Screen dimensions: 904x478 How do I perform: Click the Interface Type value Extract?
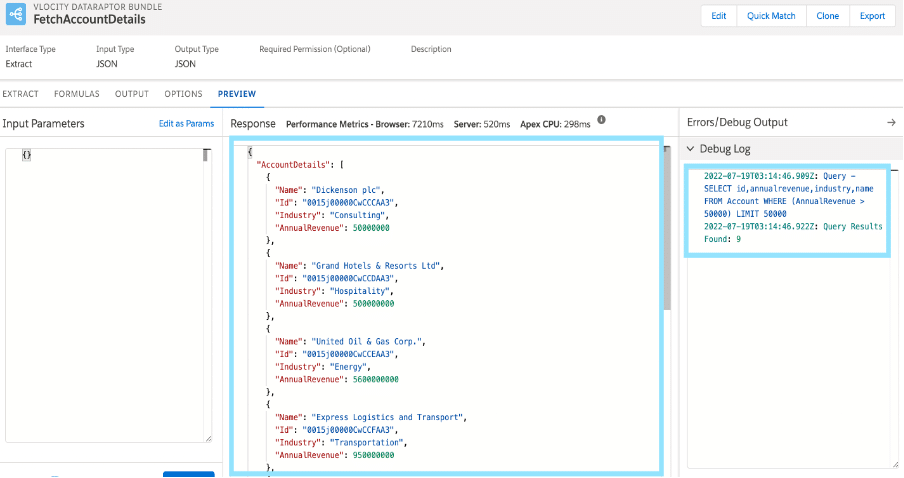(x=19, y=64)
